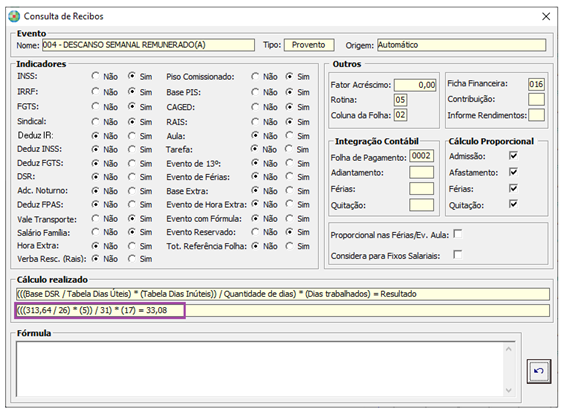
Task: Enable Considera para Fixos Salariais checkbox
Action: (x=457, y=255)
